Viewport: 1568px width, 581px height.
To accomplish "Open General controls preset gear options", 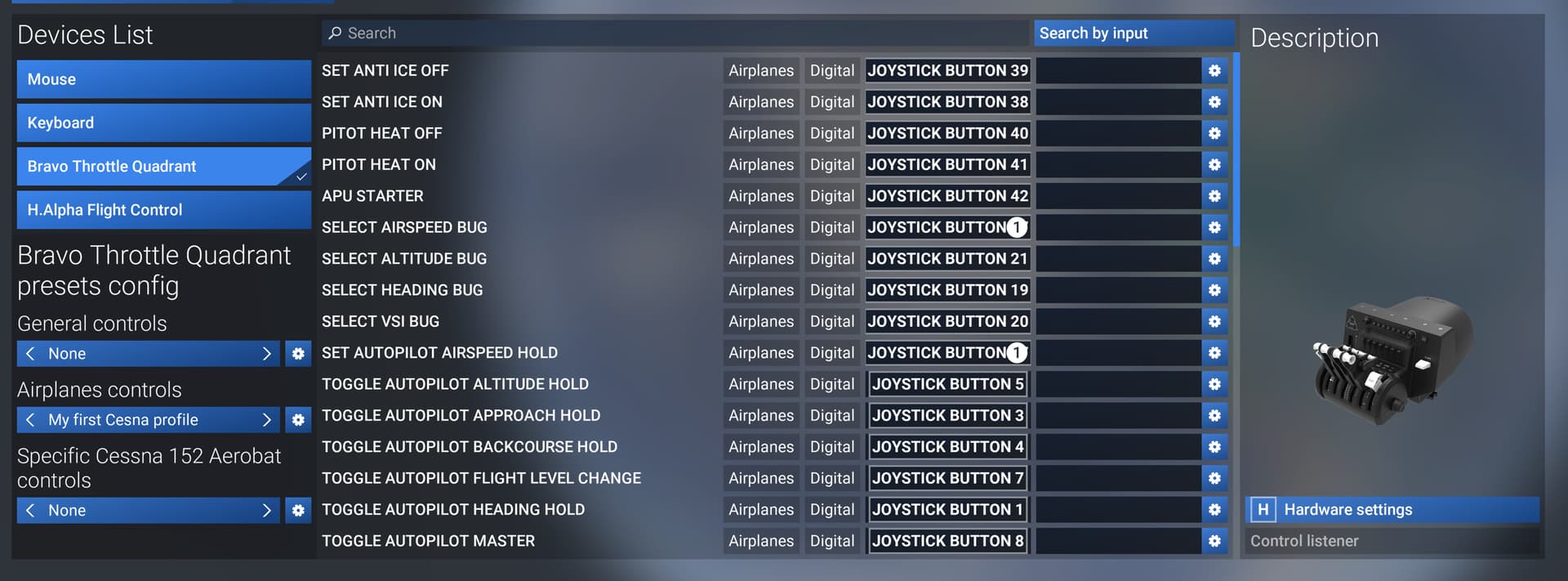I will [x=298, y=354].
